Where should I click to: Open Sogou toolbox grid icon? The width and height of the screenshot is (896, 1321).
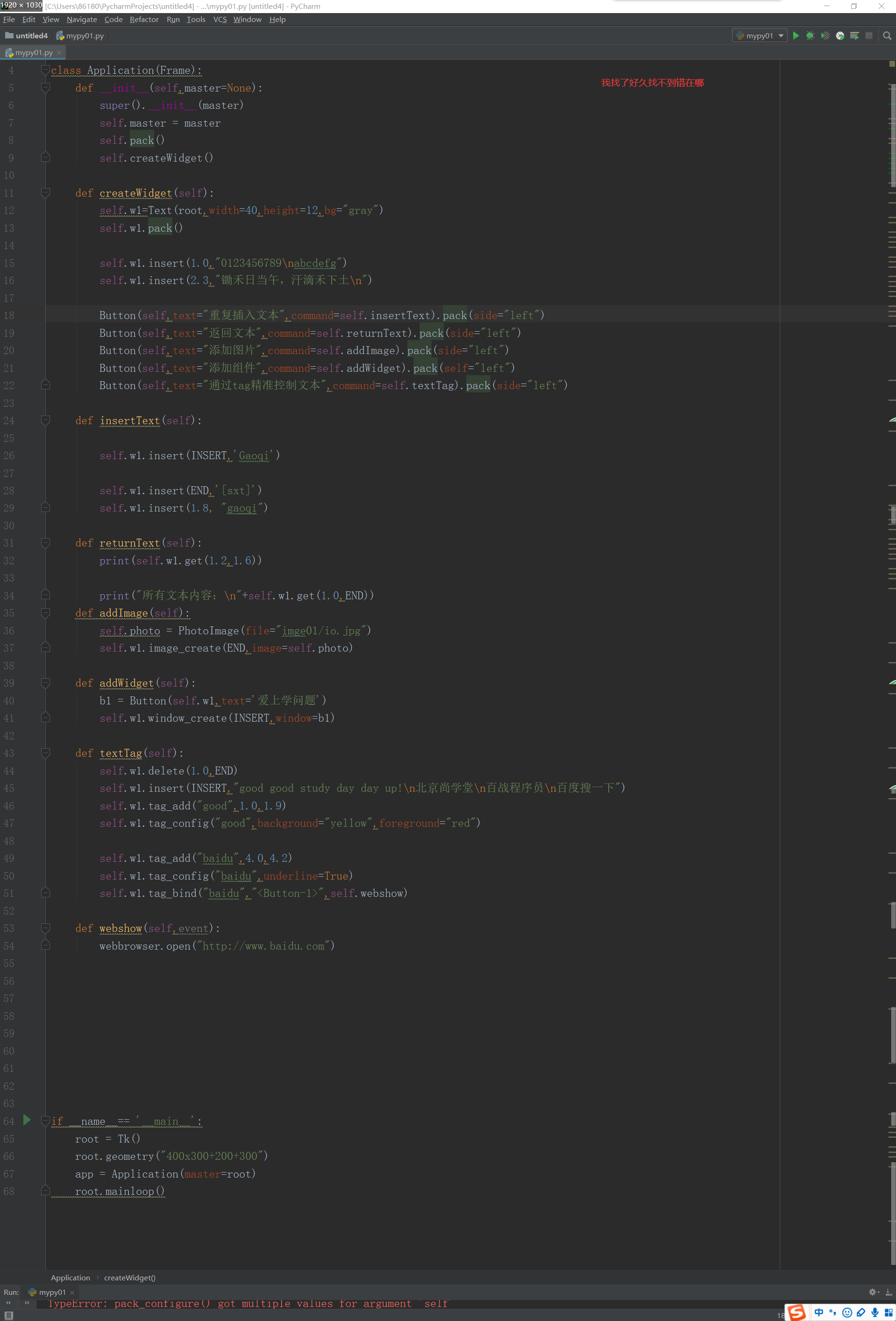point(889,1313)
